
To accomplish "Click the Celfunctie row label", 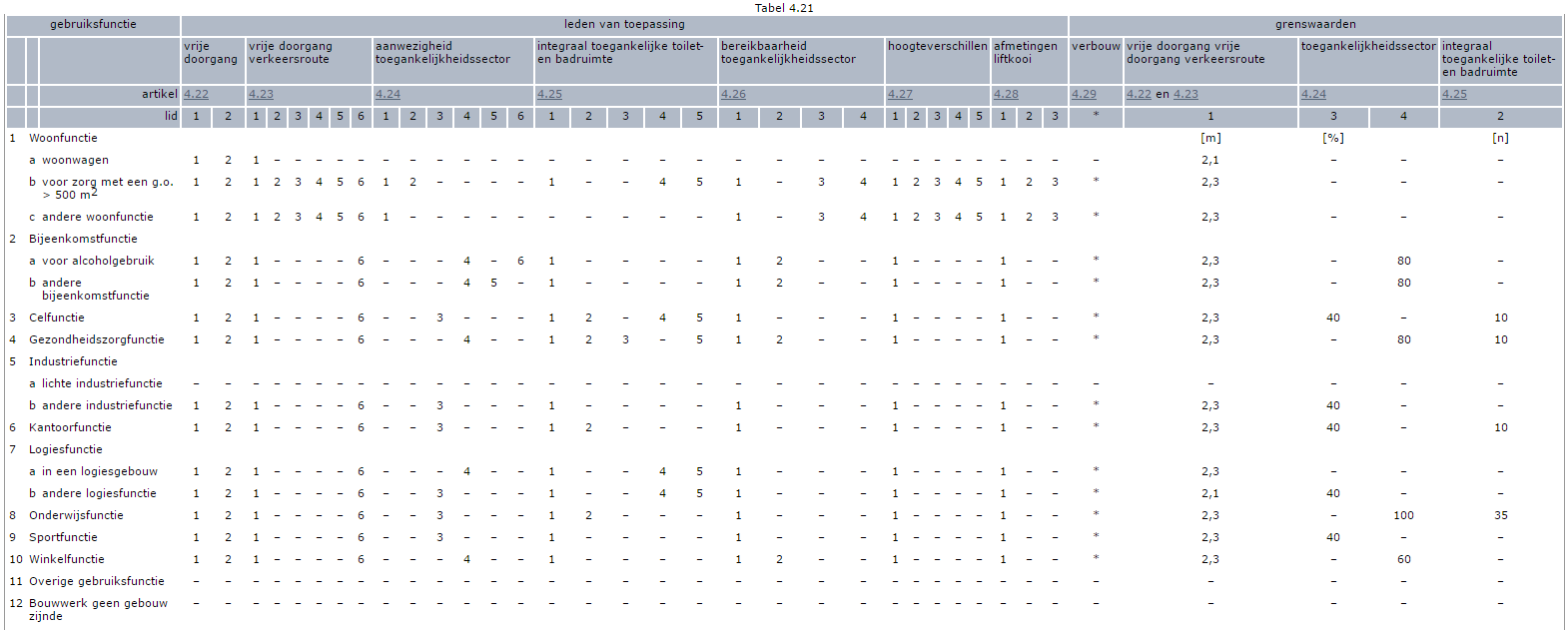I will coord(57,317).
